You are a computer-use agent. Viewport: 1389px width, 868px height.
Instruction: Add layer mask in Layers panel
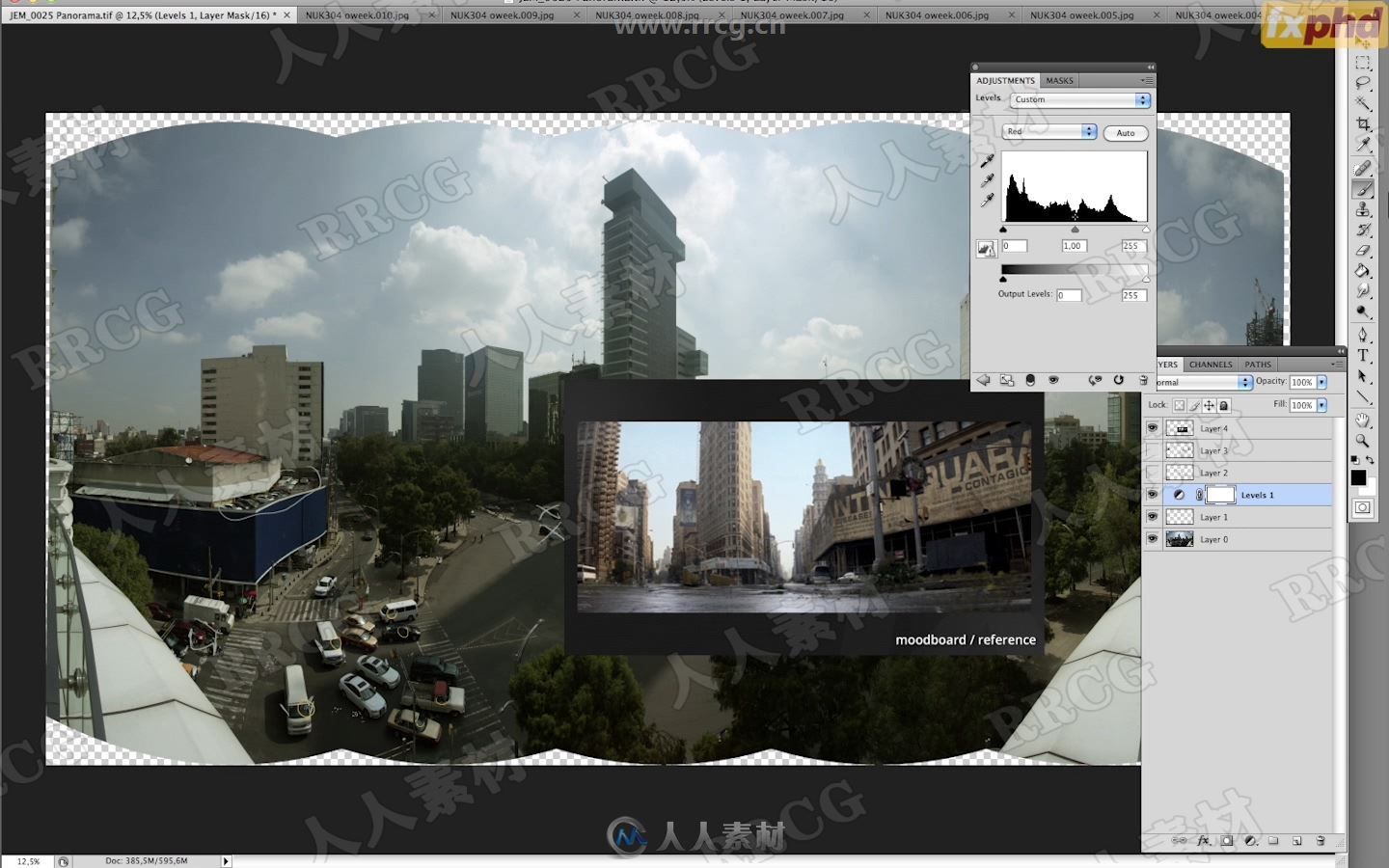coord(1227,841)
